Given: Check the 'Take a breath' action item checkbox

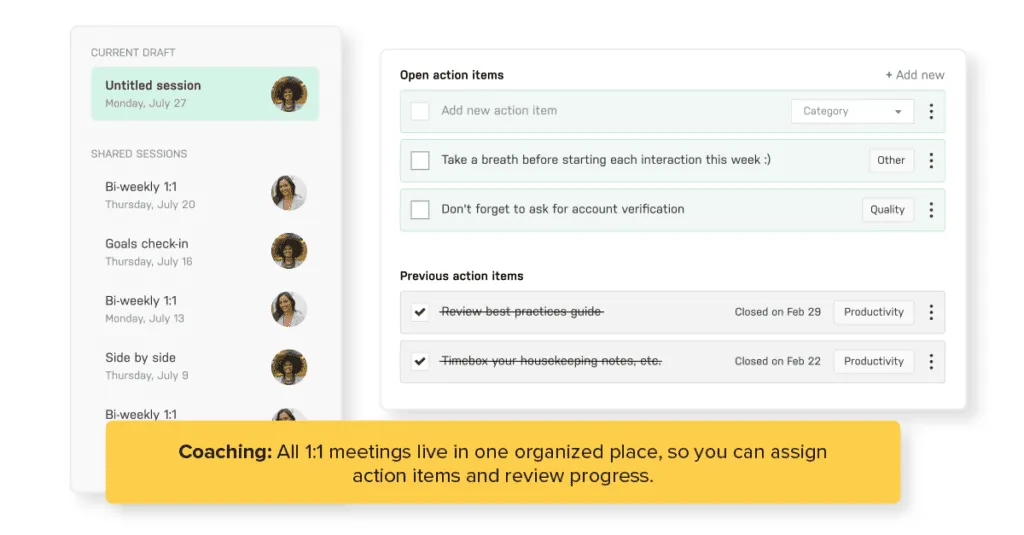Looking at the screenshot, I should [x=421, y=160].
